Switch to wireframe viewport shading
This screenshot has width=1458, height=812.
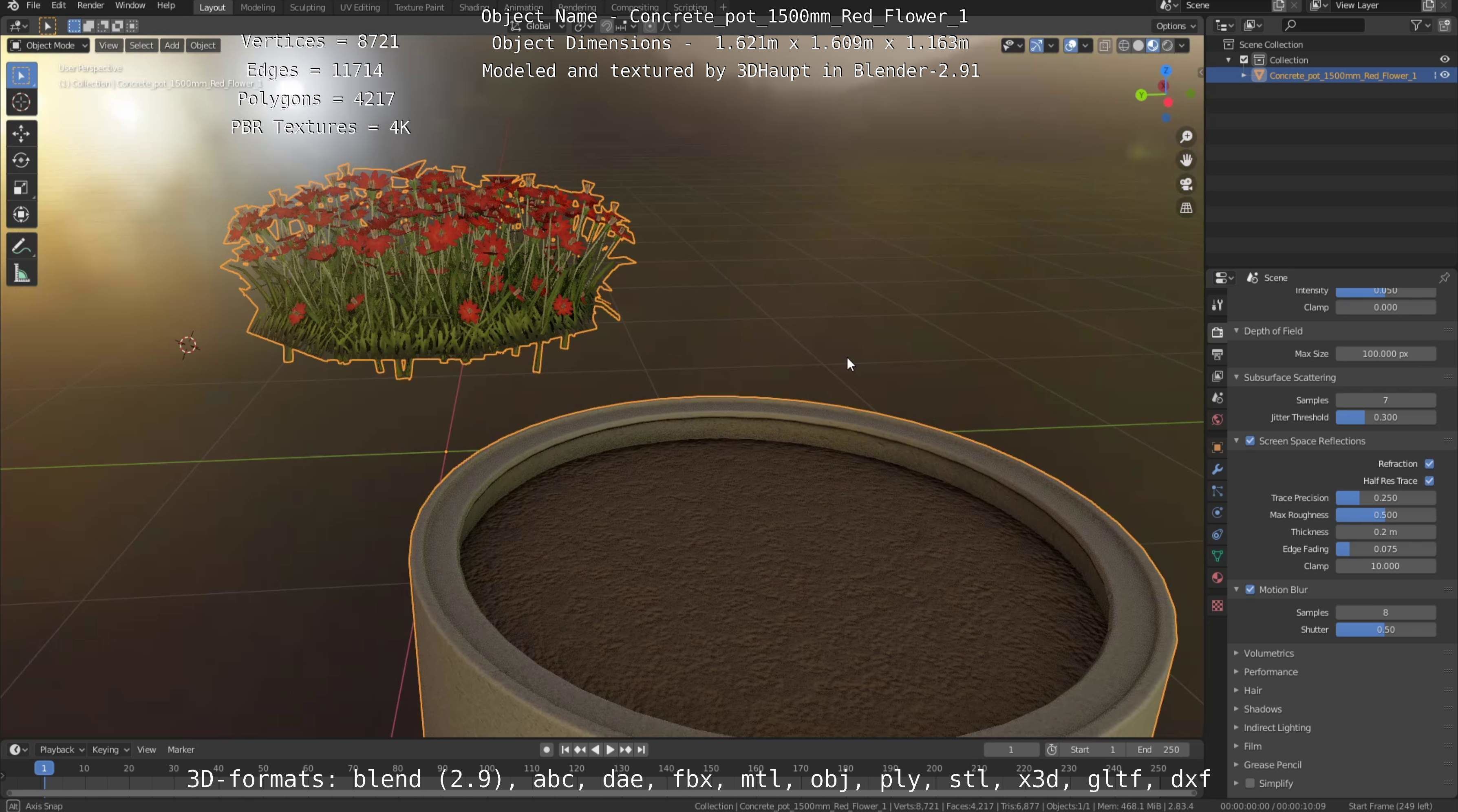pyautogui.click(x=1124, y=46)
